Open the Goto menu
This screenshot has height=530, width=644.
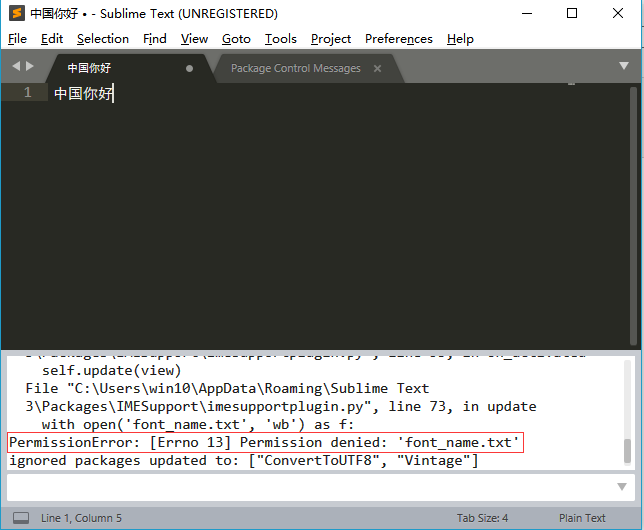[236, 39]
